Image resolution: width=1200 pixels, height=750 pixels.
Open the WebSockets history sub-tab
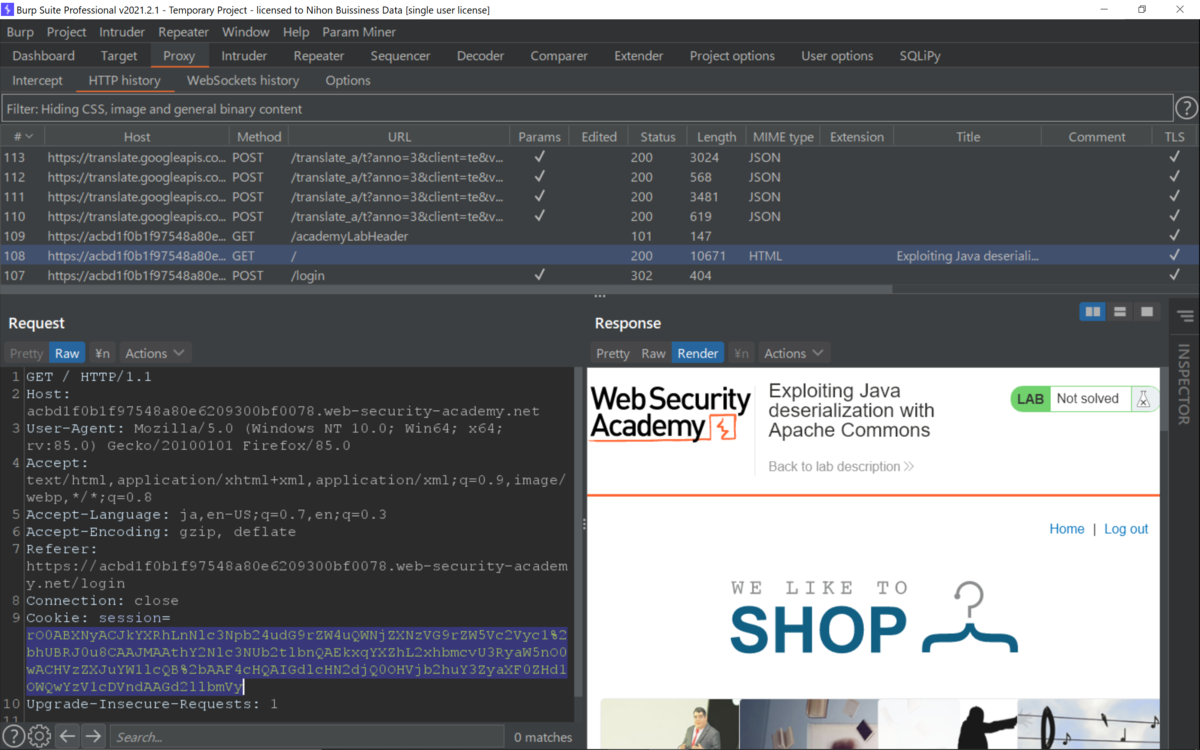coord(243,80)
